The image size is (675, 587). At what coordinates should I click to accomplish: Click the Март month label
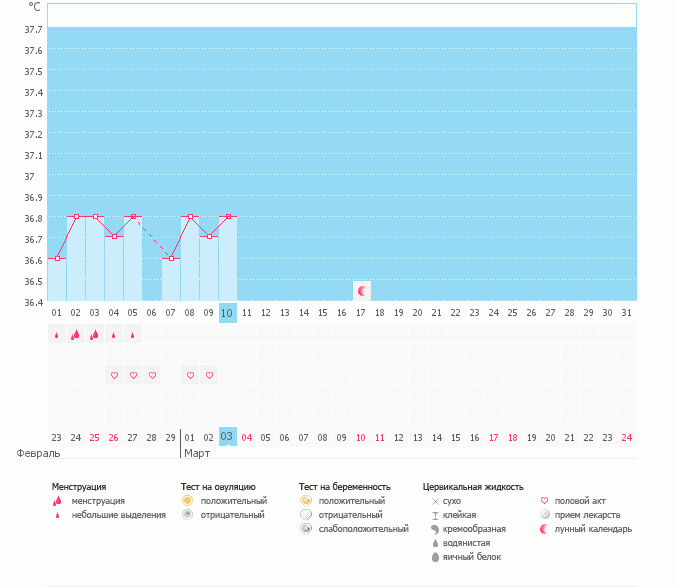(198, 453)
